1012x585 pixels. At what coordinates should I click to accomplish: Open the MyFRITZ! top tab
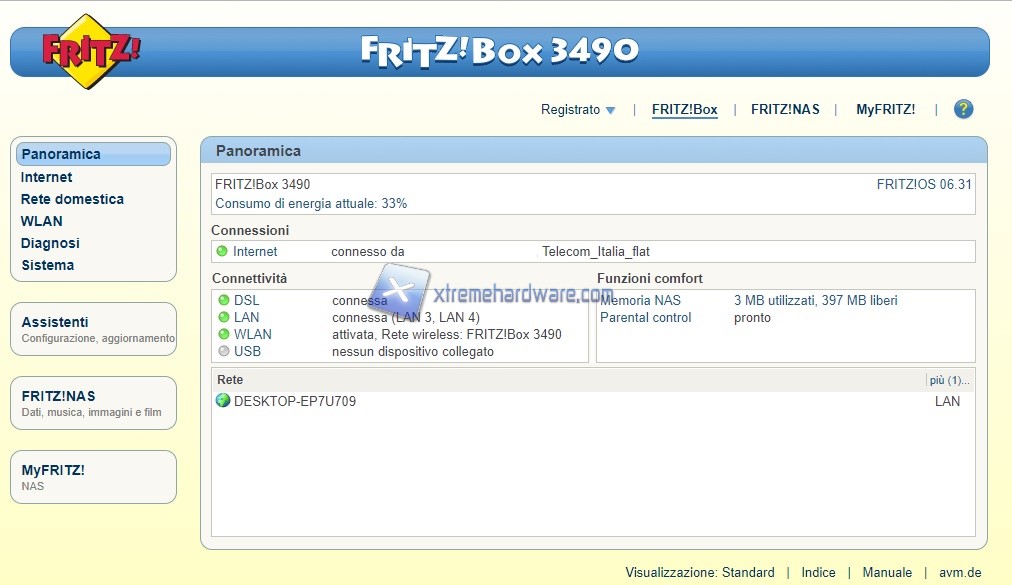tap(885, 110)
